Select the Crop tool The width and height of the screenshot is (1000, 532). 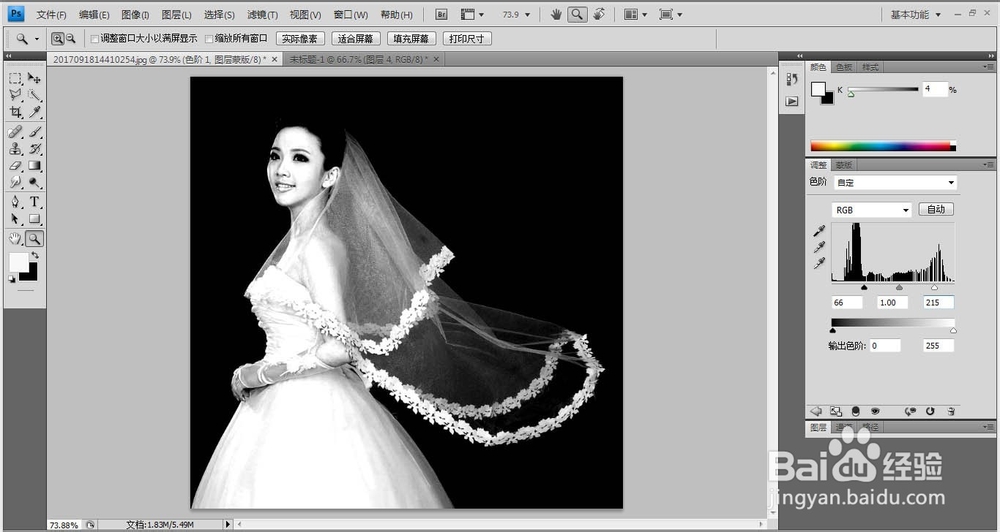tap(15, 112)
